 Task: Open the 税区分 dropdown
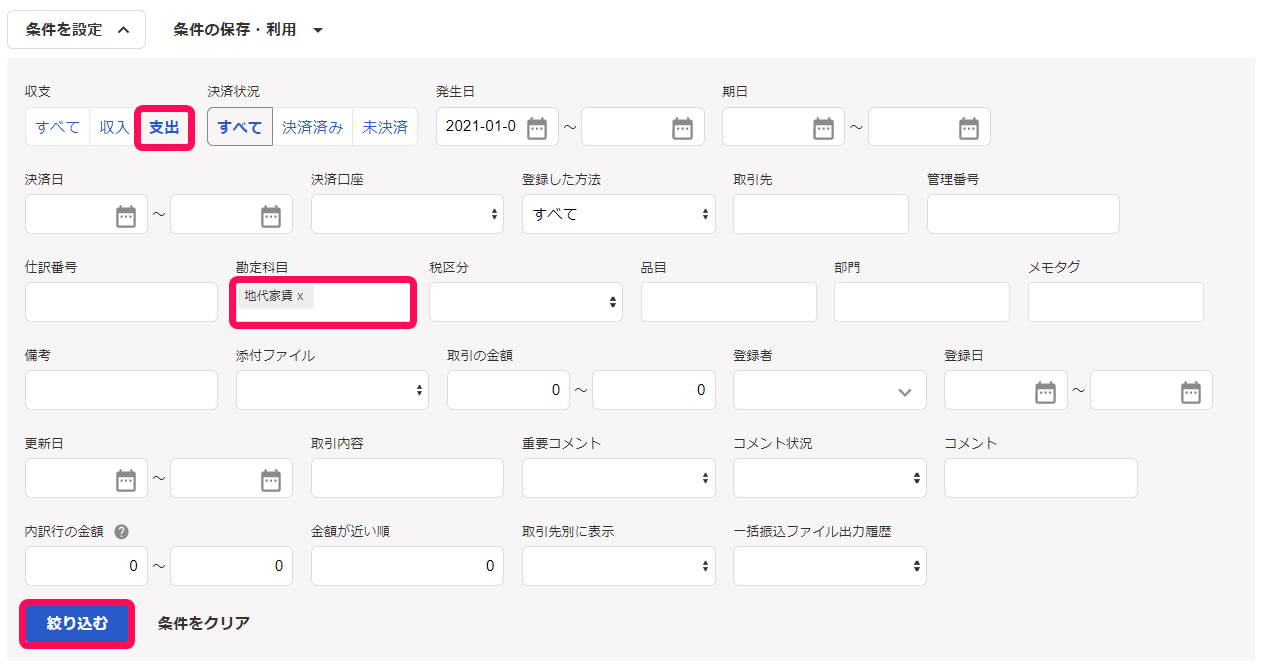point(526,302)
